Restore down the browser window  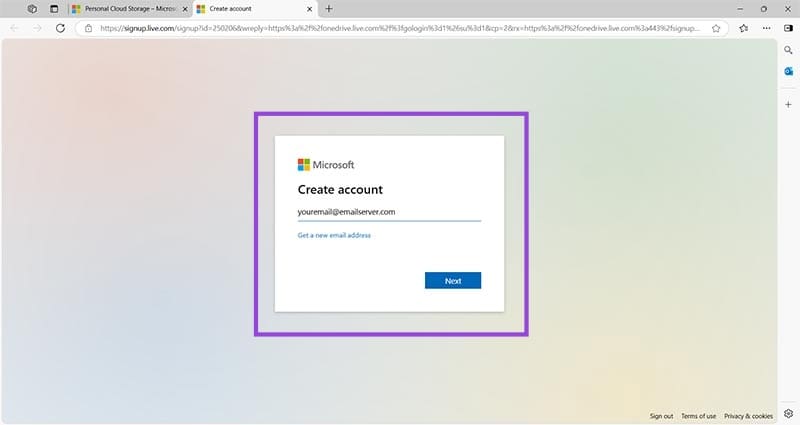[x=764, y=9]
